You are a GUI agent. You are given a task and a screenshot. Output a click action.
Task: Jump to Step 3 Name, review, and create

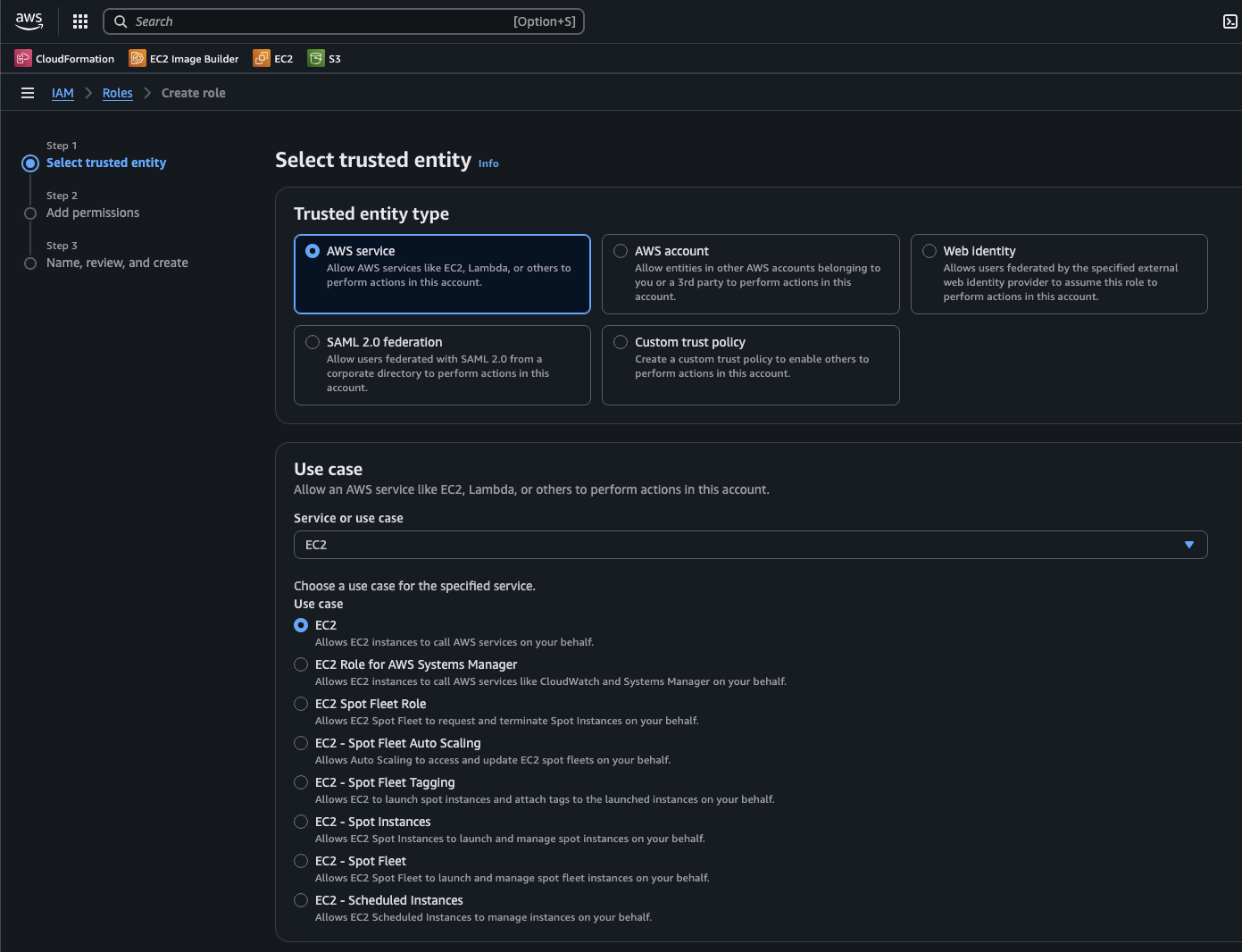117,263
